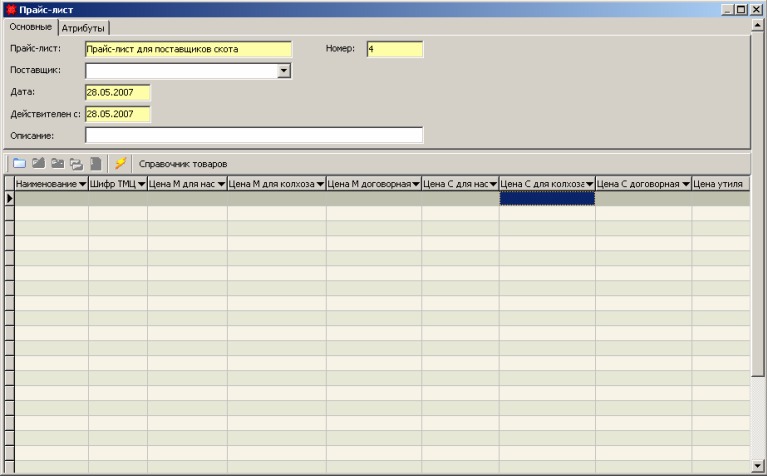Click the stacked folders icon in the toolbar
767x476 pixels.
[x=76, y=163]
